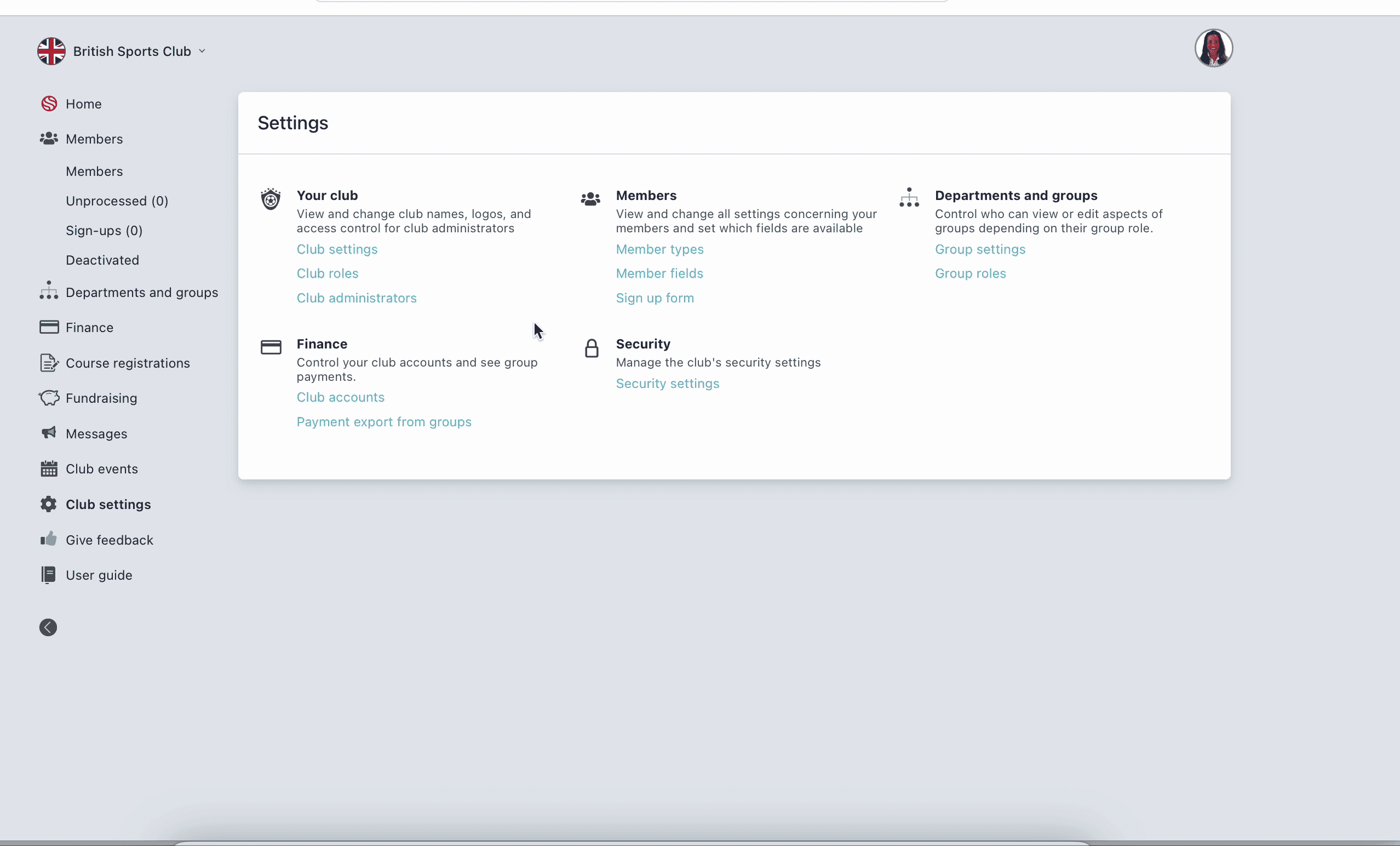The width and height of the screenshot is (1400, 846).
Task: Click the Club settings gear icon
Action: point(49,504)
